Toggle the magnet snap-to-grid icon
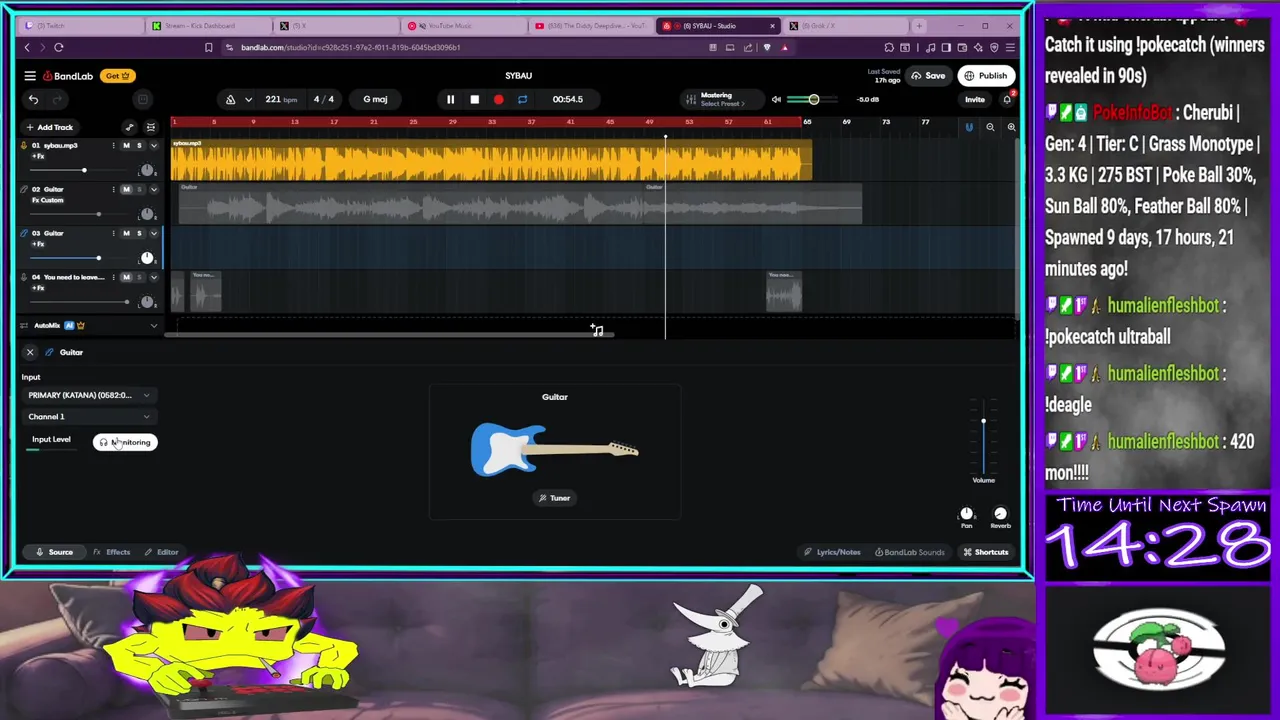Viewport: 1280px width, 720px height. [968, 127]
